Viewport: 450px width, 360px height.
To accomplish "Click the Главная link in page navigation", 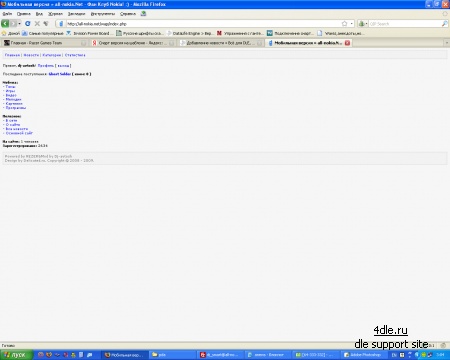I will pyautogui.click(x=12, y=55).
